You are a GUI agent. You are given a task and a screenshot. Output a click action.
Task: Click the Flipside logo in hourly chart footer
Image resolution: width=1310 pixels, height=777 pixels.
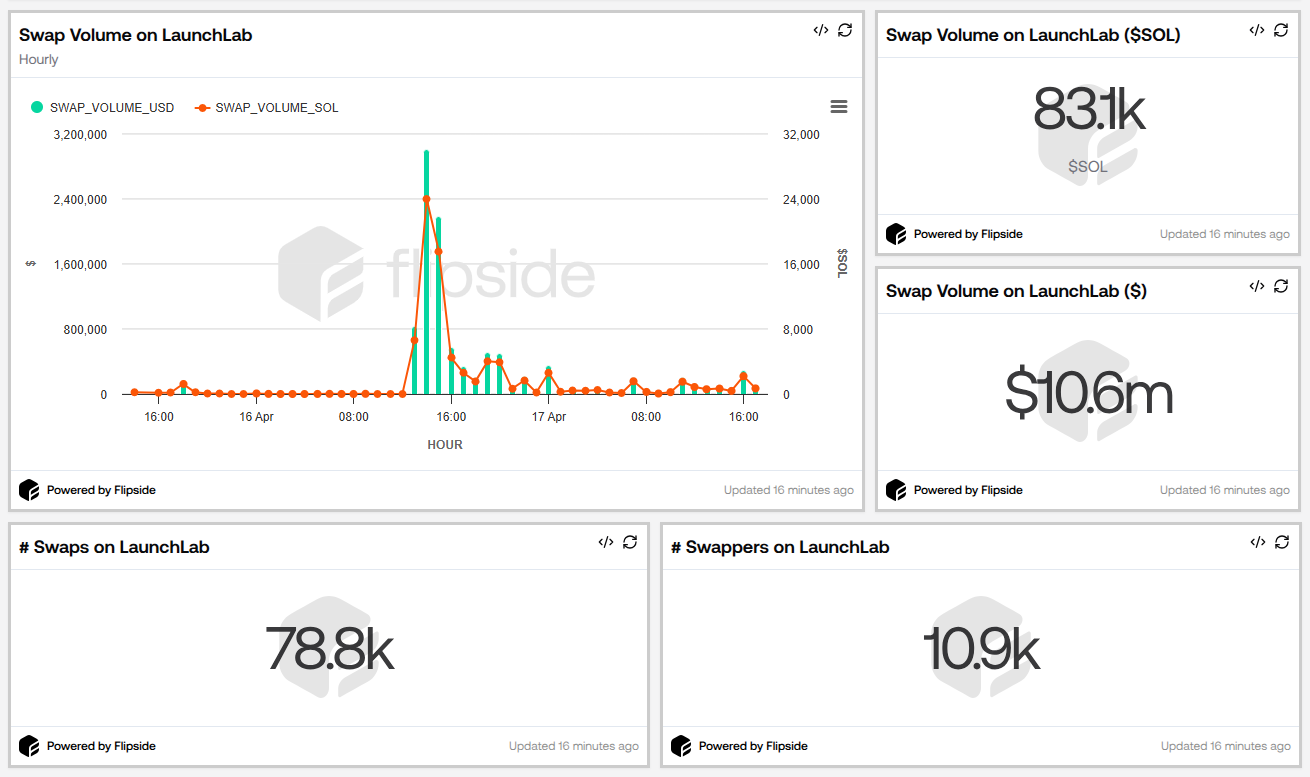pyautogui.click(x=29, y=490)
